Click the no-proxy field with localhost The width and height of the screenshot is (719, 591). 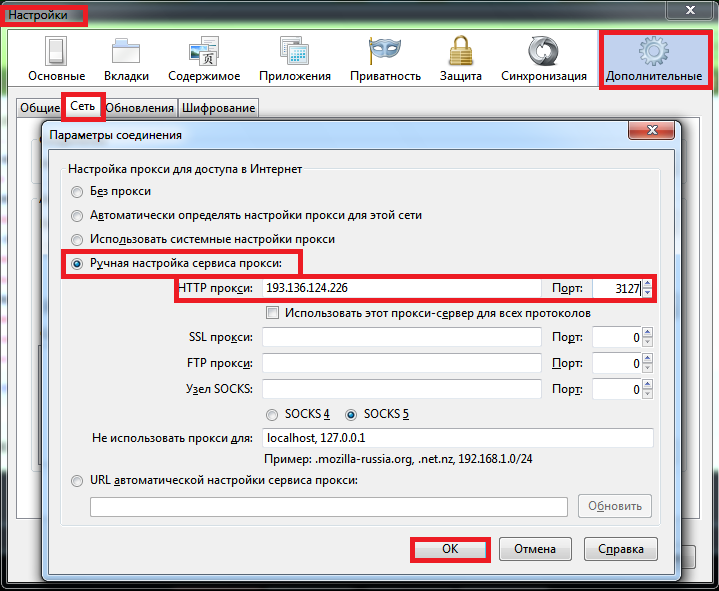[458, 438]
